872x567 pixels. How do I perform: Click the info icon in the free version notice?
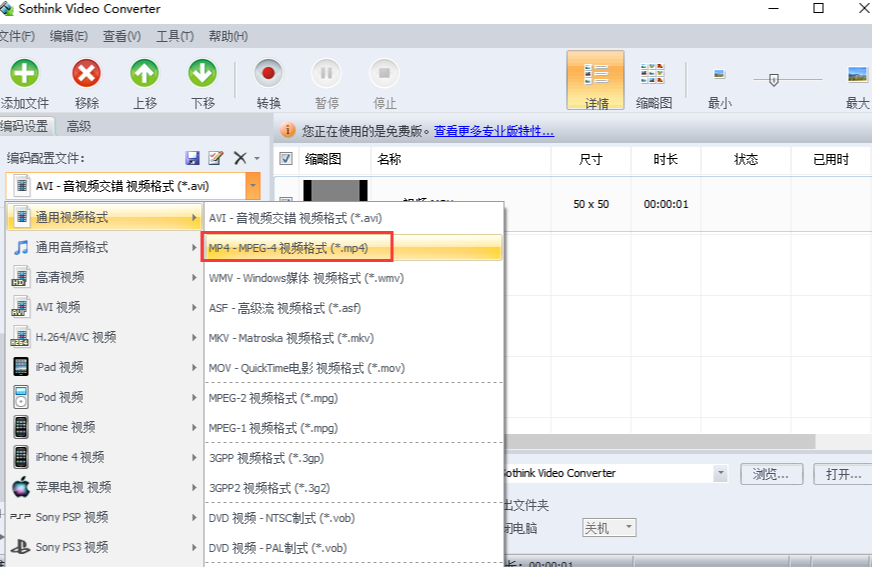pos(288,130)
